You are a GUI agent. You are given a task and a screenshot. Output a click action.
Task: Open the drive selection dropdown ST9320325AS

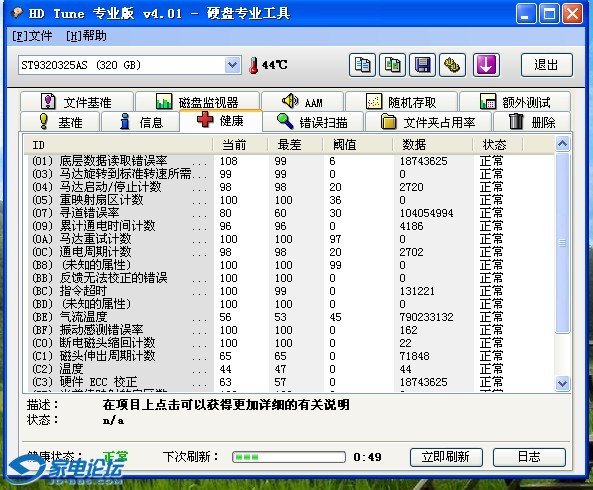tap(129, 65)
